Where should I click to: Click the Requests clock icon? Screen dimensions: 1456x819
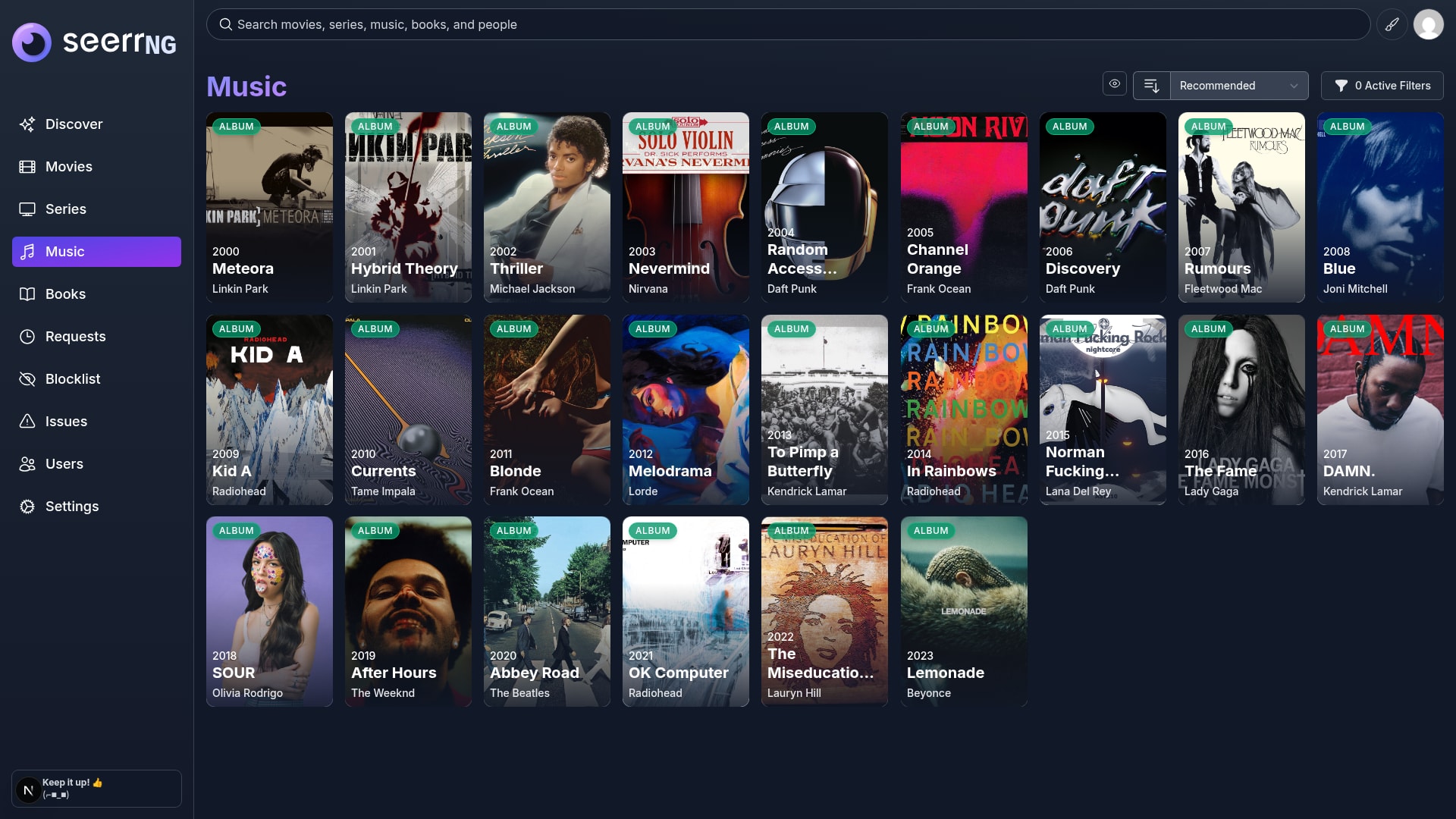click(x=27, y=337)
